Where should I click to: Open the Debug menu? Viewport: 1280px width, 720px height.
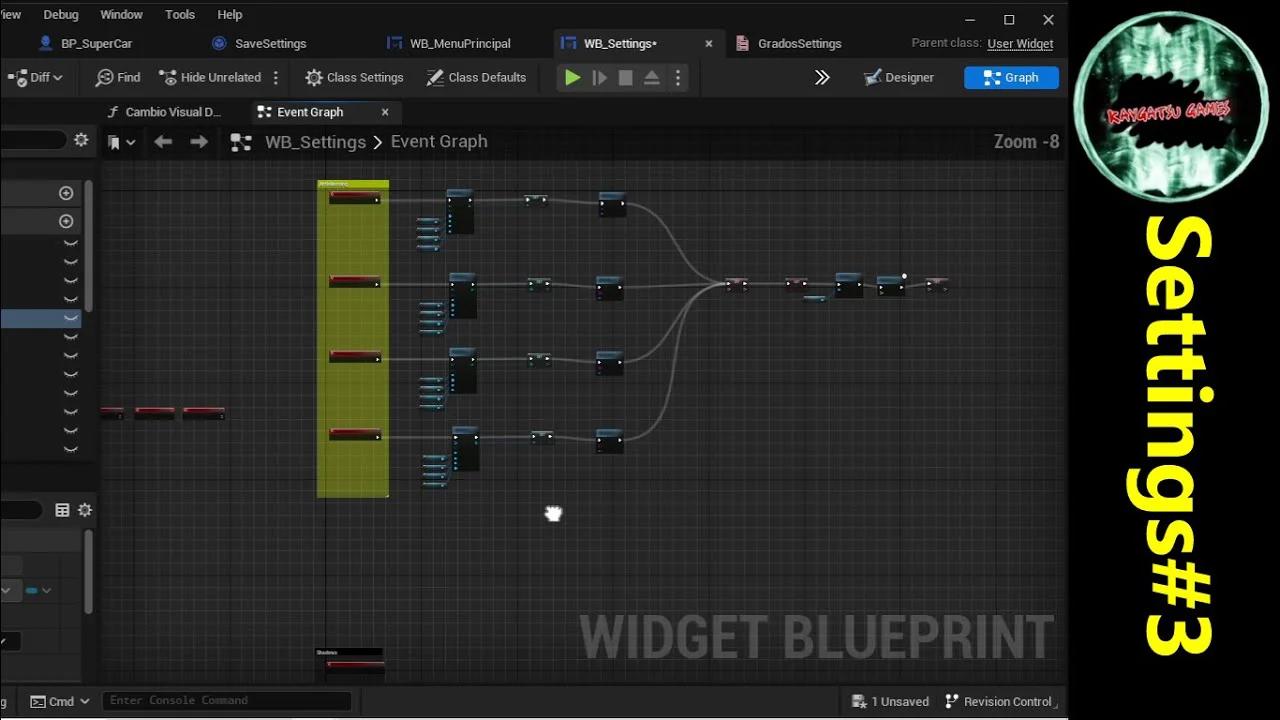(60, 14)
